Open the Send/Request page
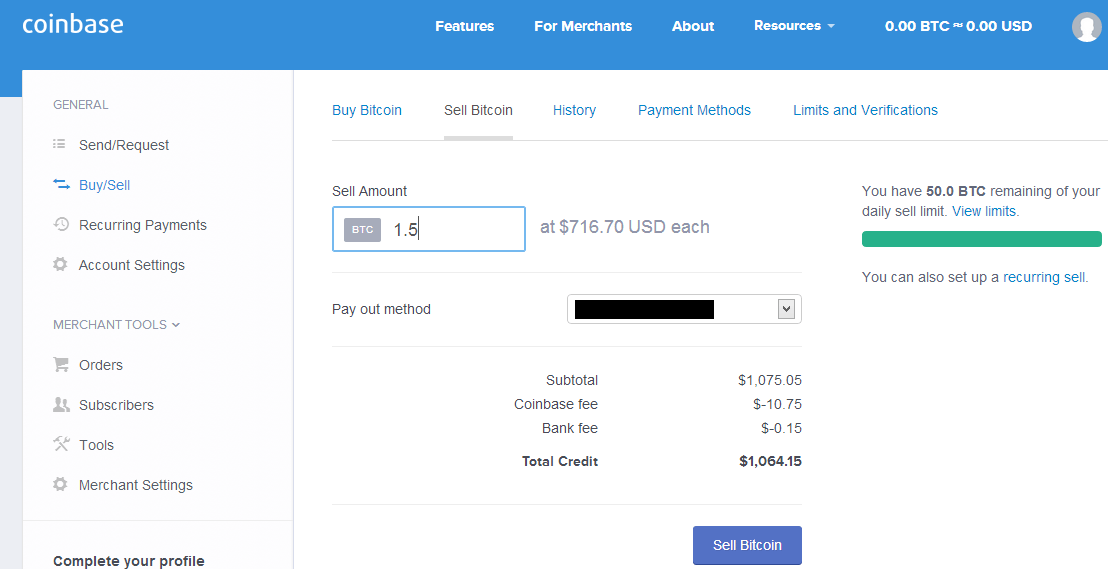Viewport: 1108px width, 569px height. pos(124,145)
